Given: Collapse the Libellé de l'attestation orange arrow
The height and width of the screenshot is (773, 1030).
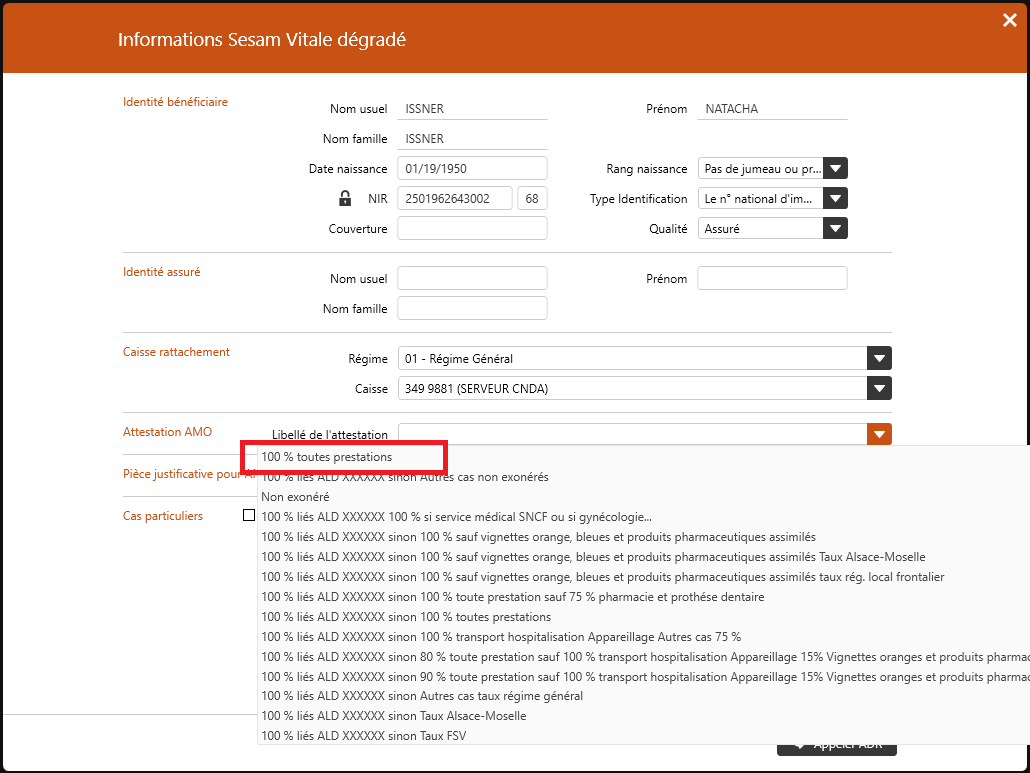Looking at the screenshot, I should 879,434.
